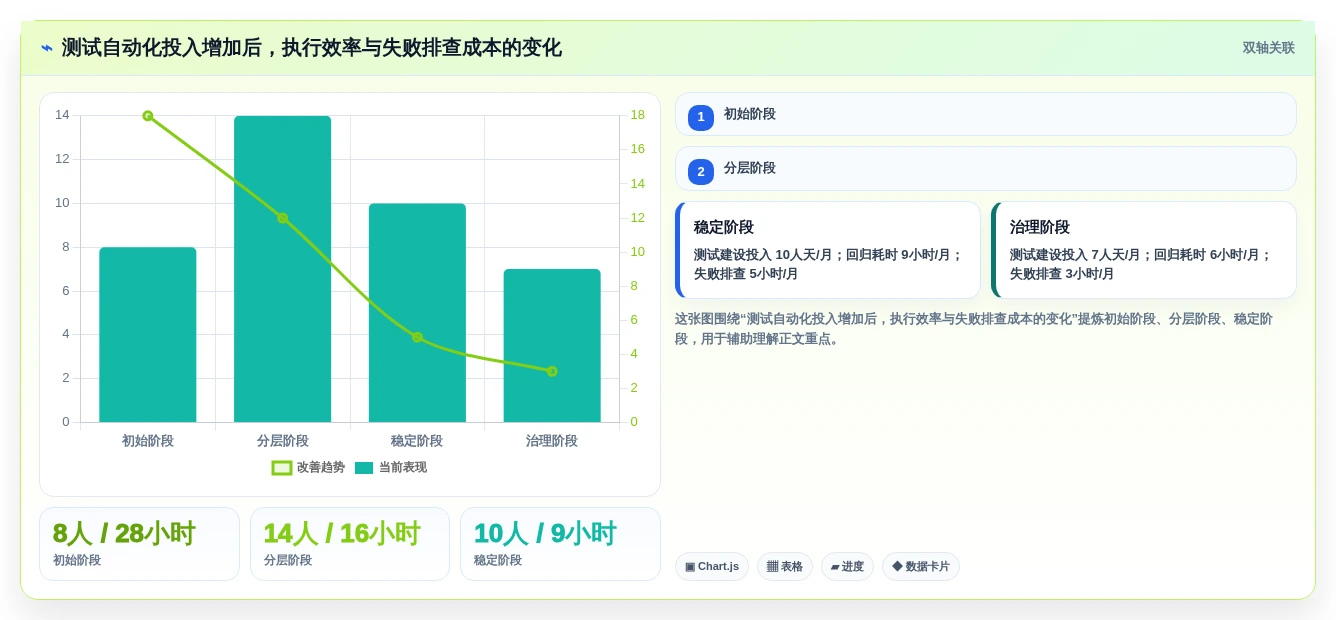Viewport: 1336px width, 620px height.
Task: Click the 数据卡片 tag
Action: (x=921, y=567)
